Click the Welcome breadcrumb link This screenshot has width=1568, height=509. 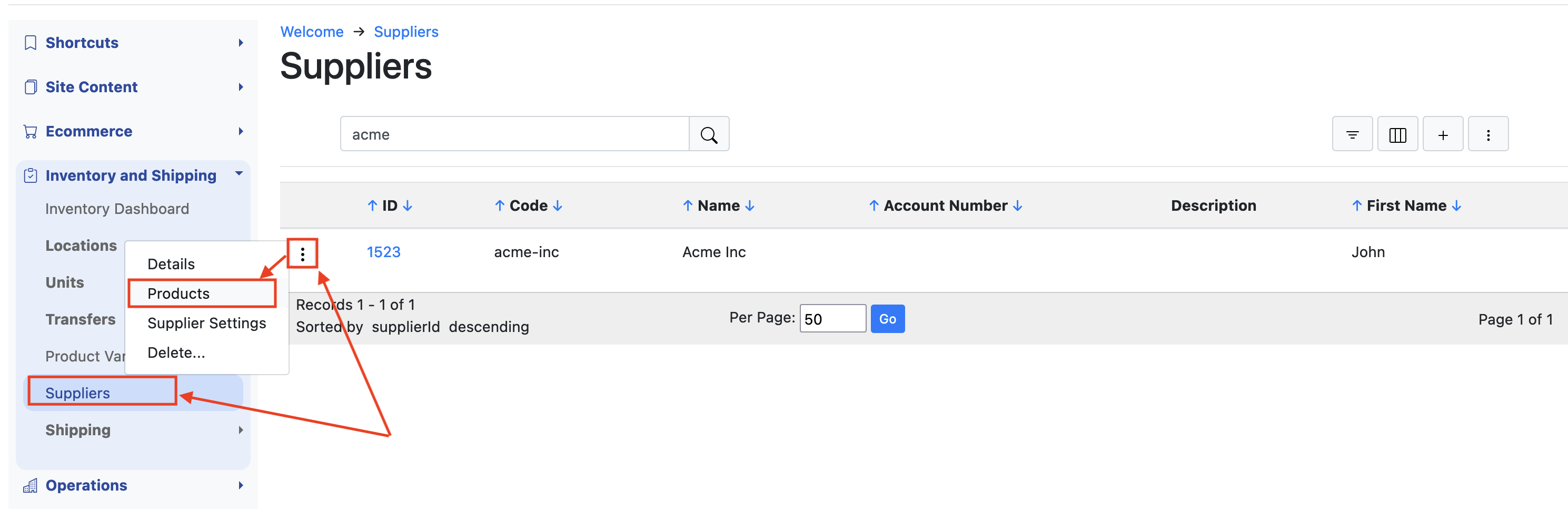pyautogui.click(x=312, y=32)
